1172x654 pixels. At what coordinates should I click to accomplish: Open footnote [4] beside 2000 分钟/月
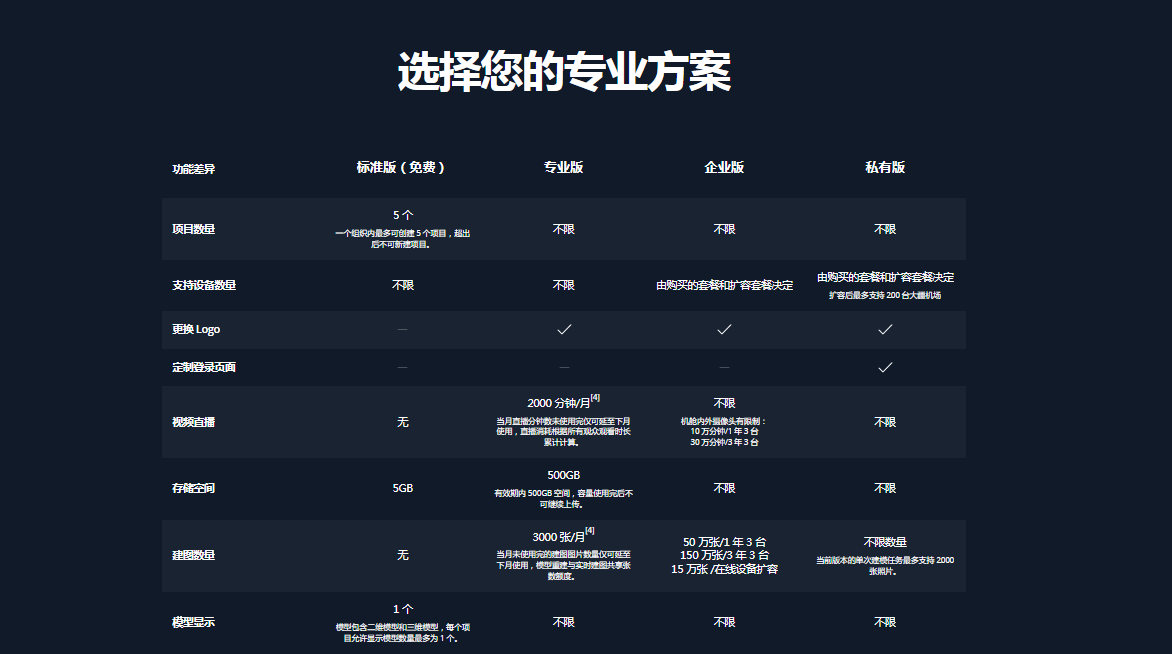pos(595,398)
